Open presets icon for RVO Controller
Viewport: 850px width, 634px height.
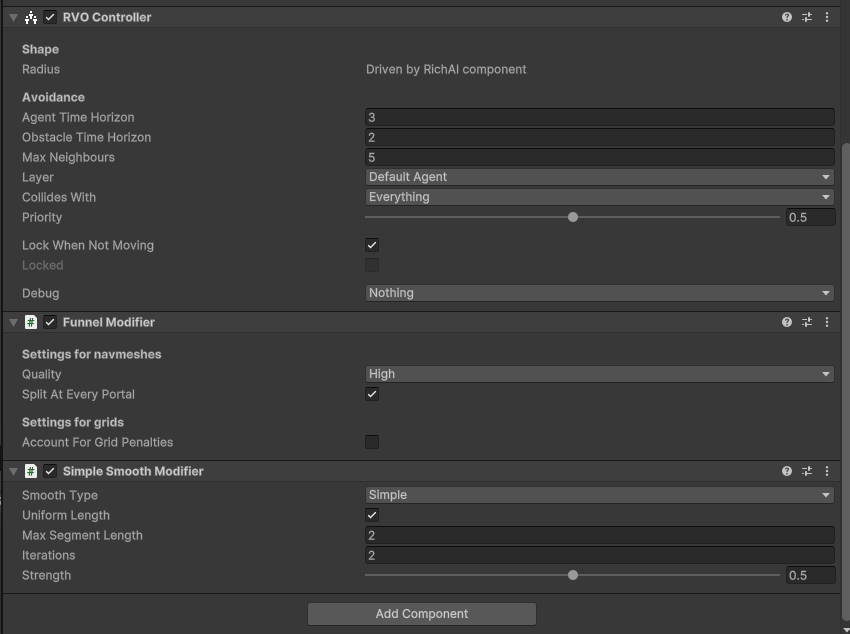pyautogui.click(x=807, y=17)
